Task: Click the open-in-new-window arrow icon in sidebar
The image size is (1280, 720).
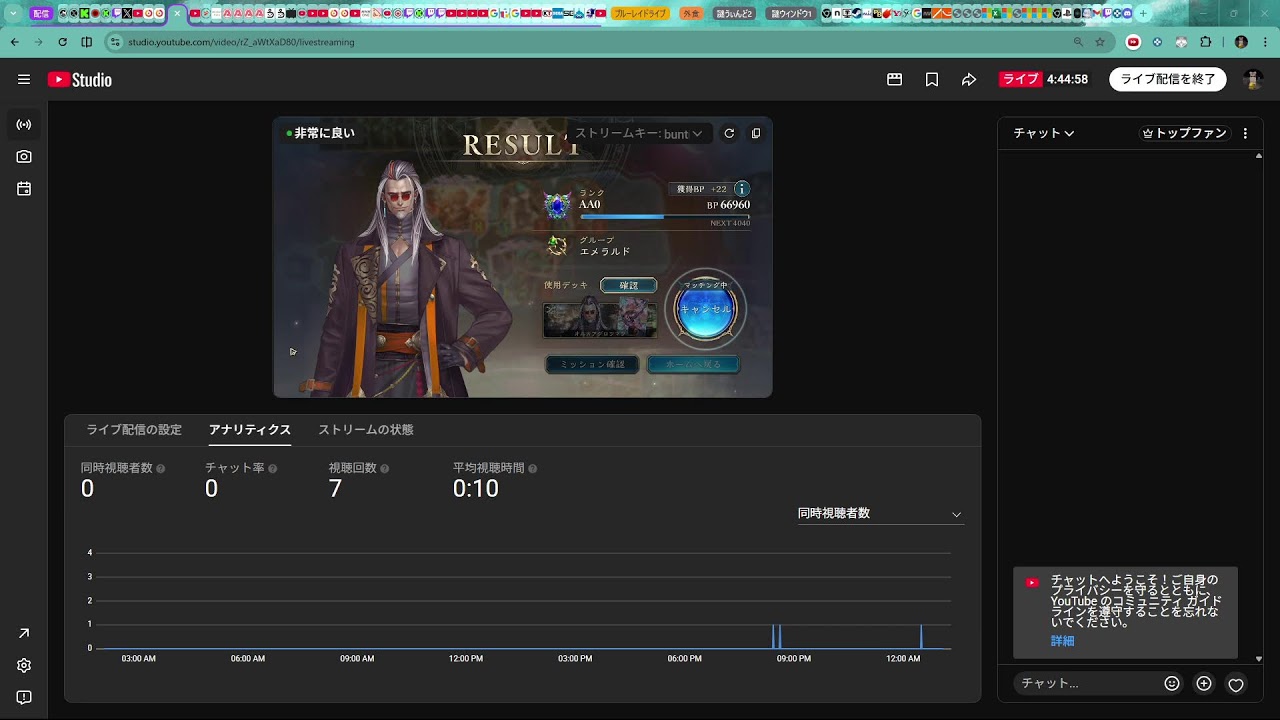Action: [24, 633]
